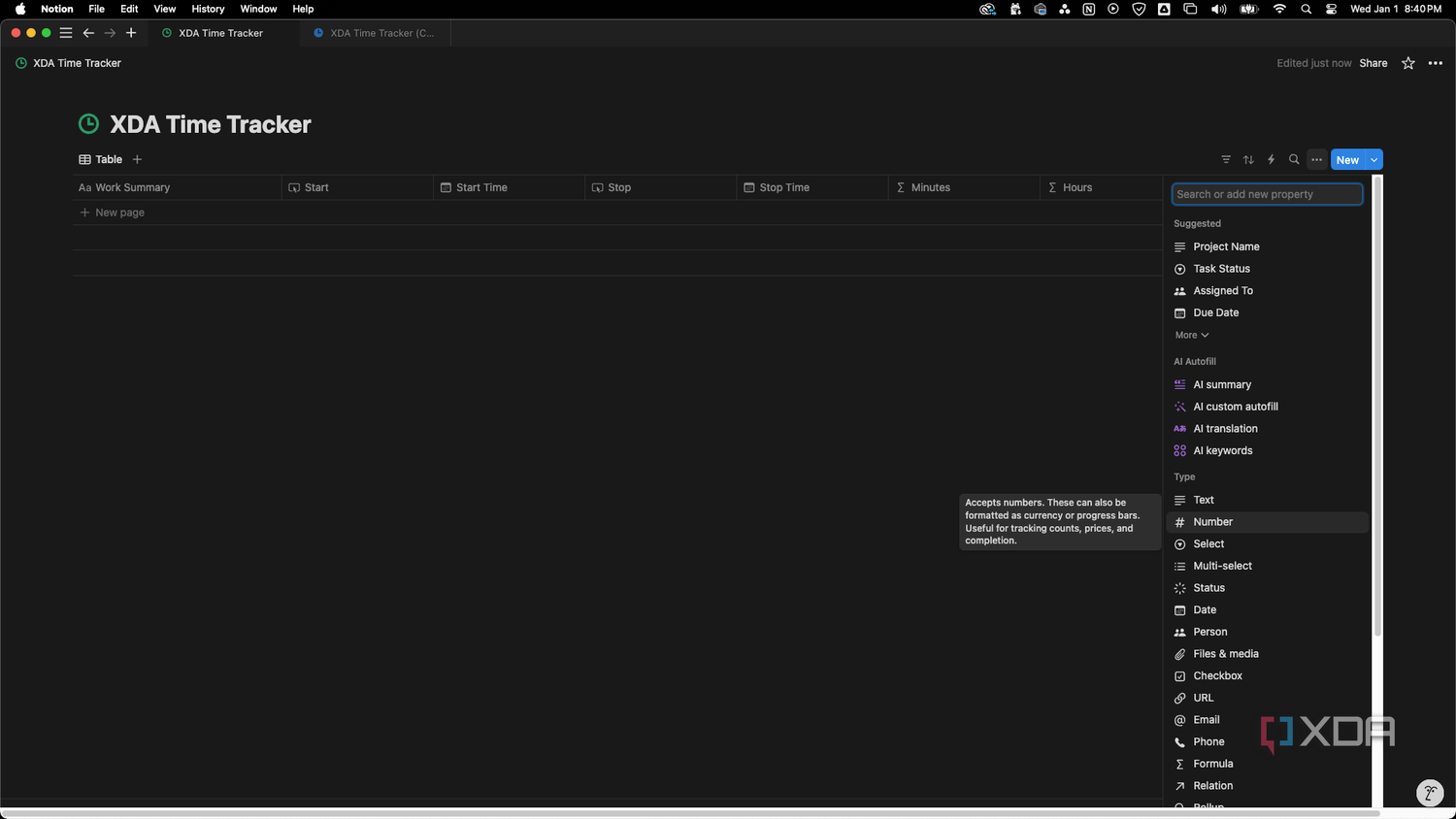Open the Apple menu
This screenshot has width=1456, height=819.
click(20, 9)
